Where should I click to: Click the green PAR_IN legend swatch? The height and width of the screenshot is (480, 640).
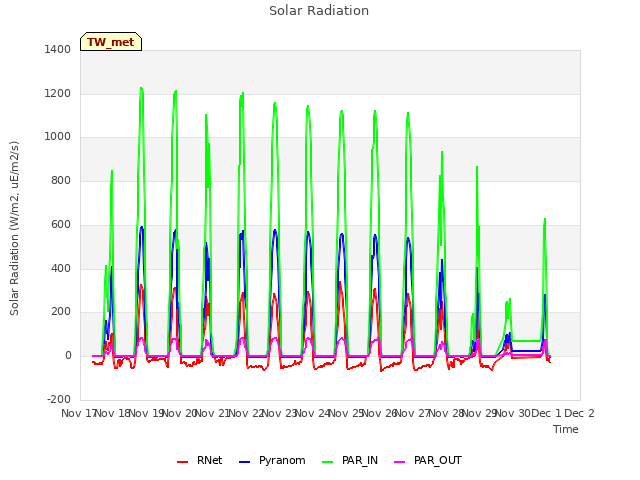328,462
